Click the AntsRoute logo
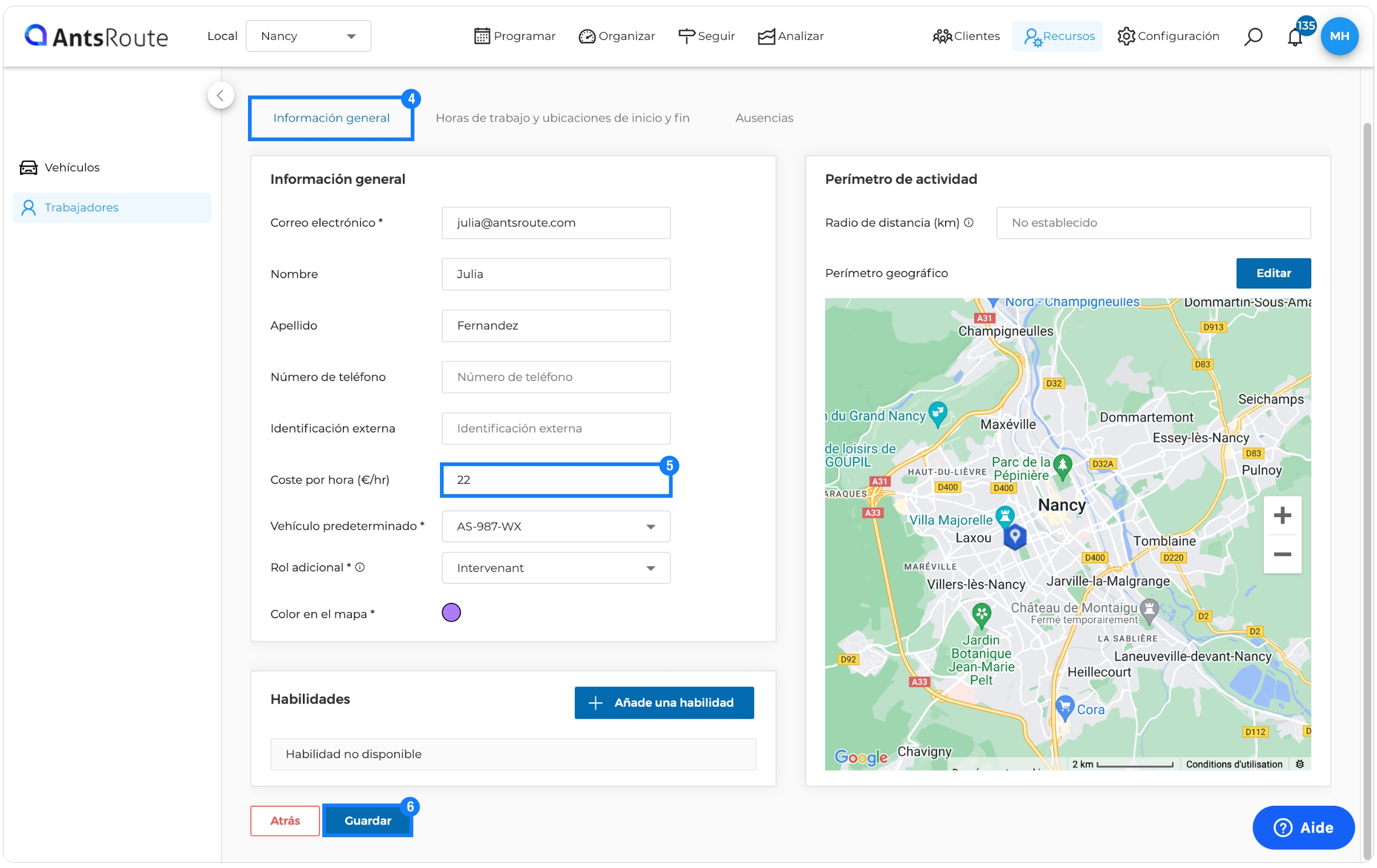 pyautogui.click(x=96, y=36)
